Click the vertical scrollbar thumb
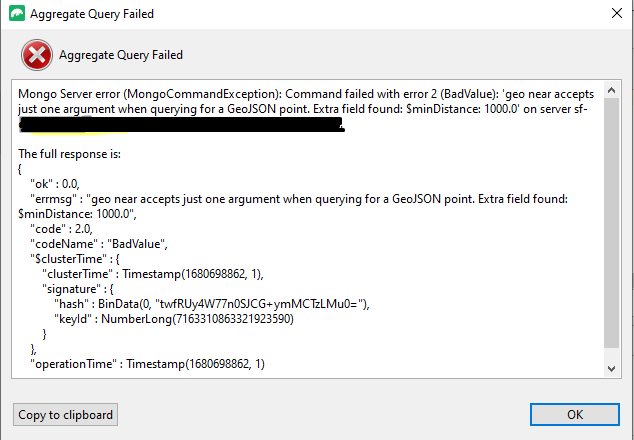Screen dimensions: 634x440 tap(611, 222)
